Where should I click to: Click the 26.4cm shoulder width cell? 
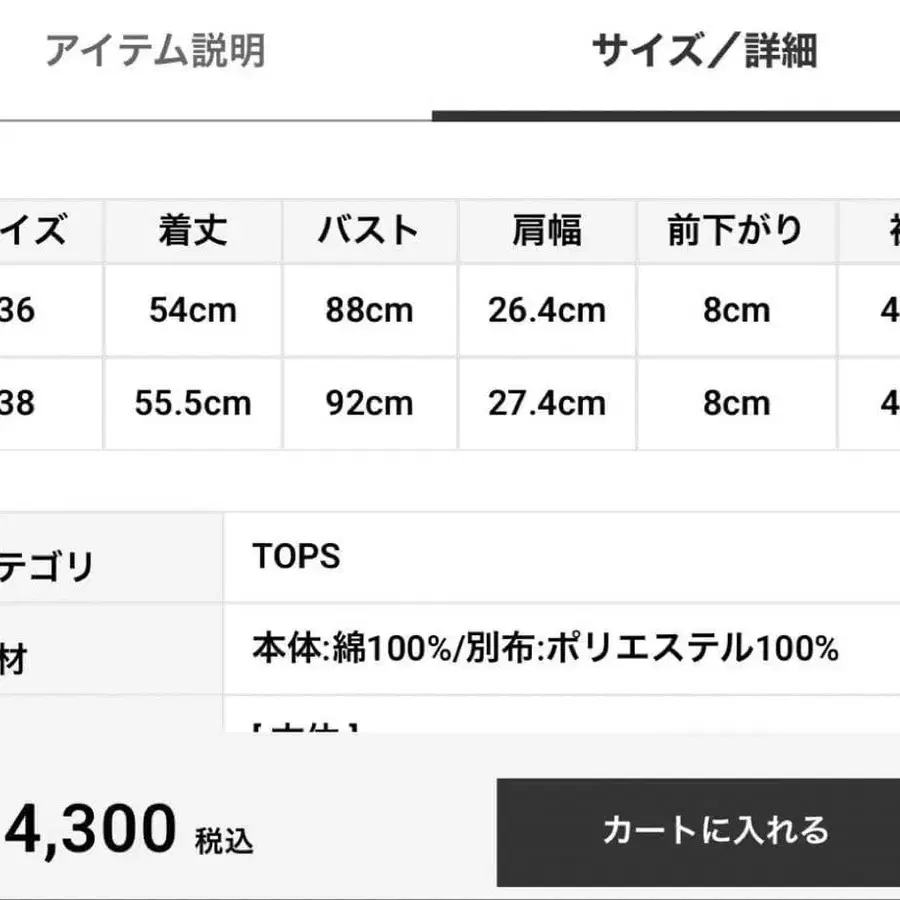pyautogui.click(x=546, y=310)
